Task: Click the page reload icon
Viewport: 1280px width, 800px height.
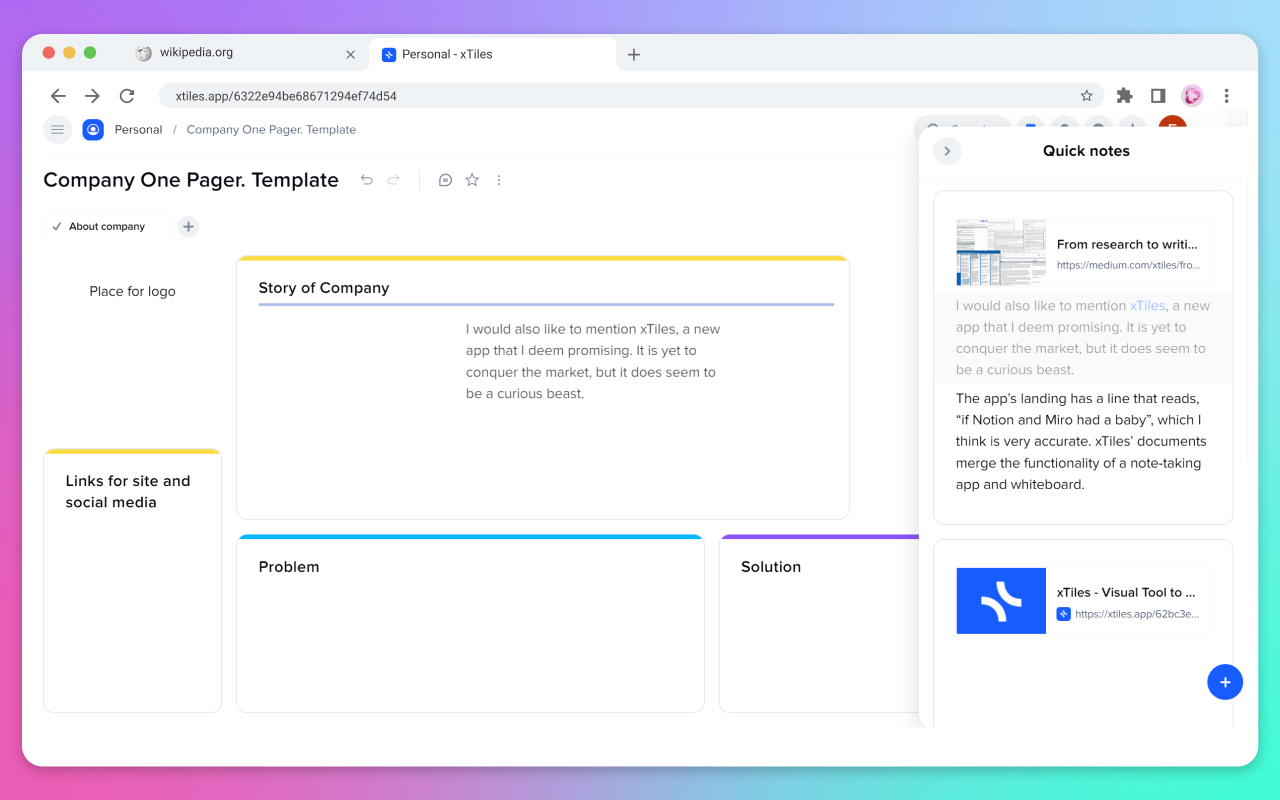Action: pos(126,95)
